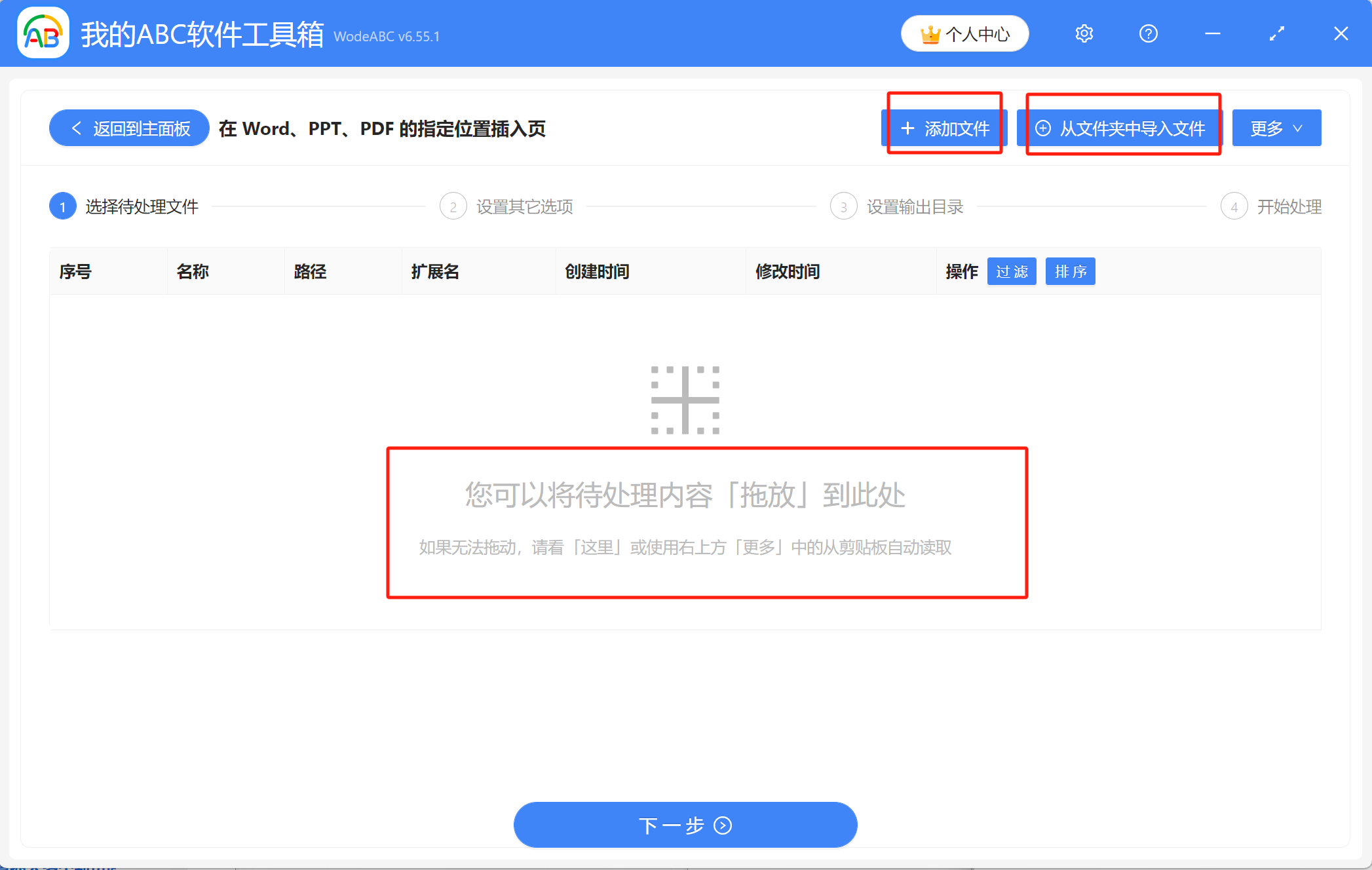Click the back arrow icon to main panel
The image size is (1372, 870).
tap(75, 128)
